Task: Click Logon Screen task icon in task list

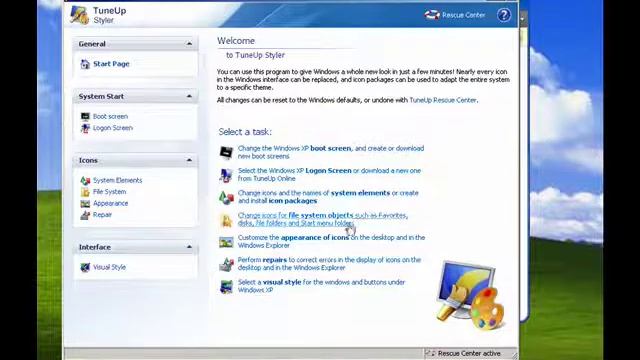Action: click(x=226, y=175)
